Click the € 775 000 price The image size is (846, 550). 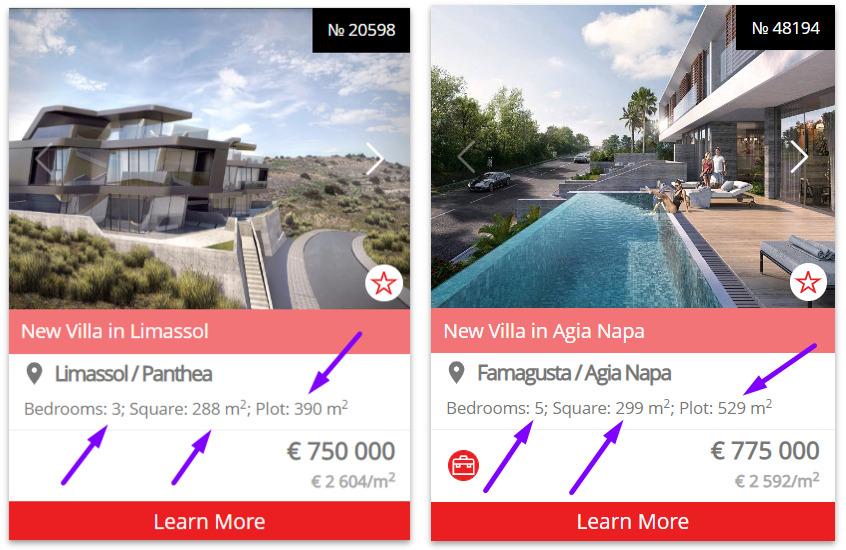pyautogui.click(x=765, y=451)
